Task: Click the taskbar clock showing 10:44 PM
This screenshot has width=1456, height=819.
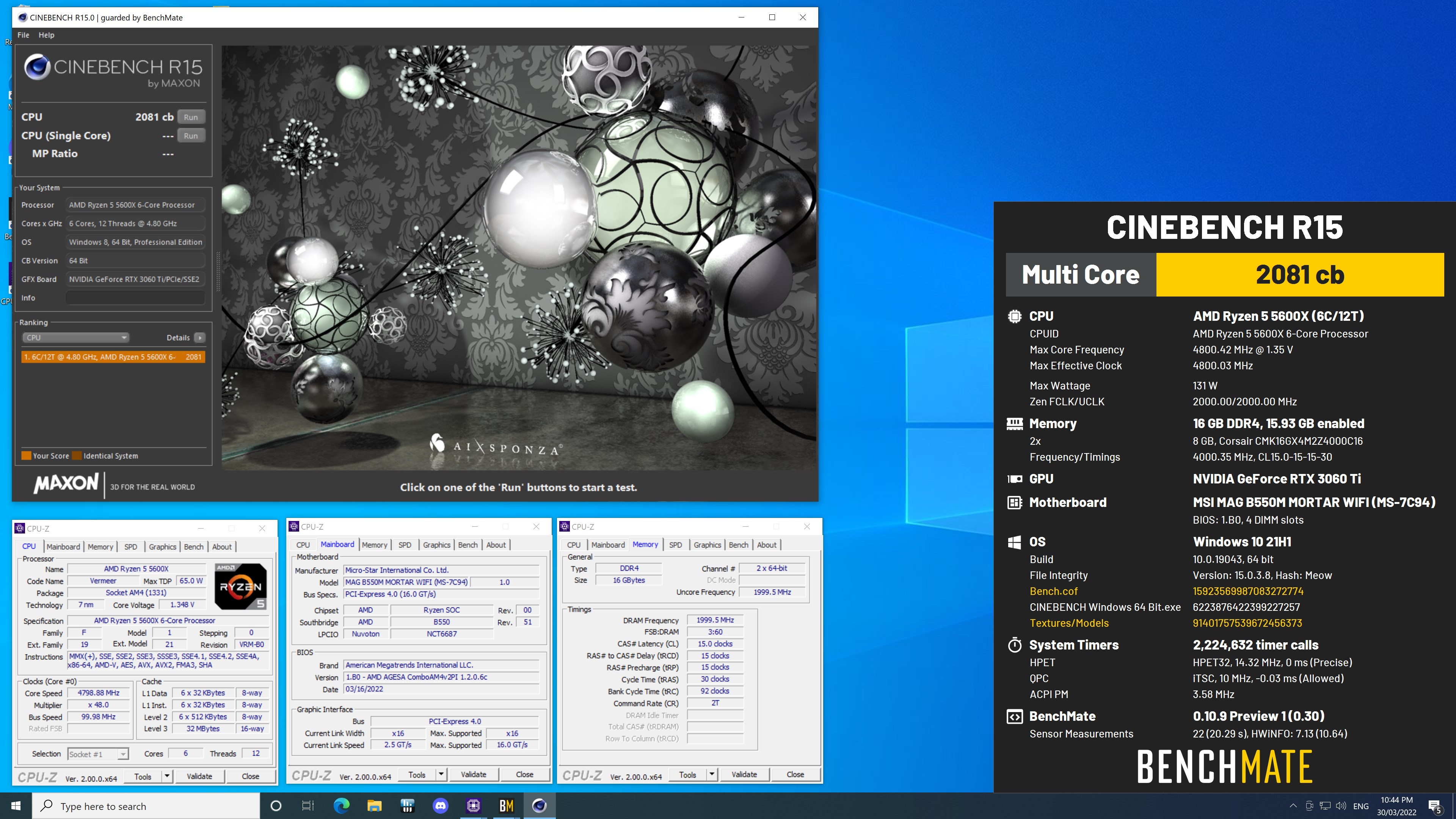Action: coord(1396,806)
